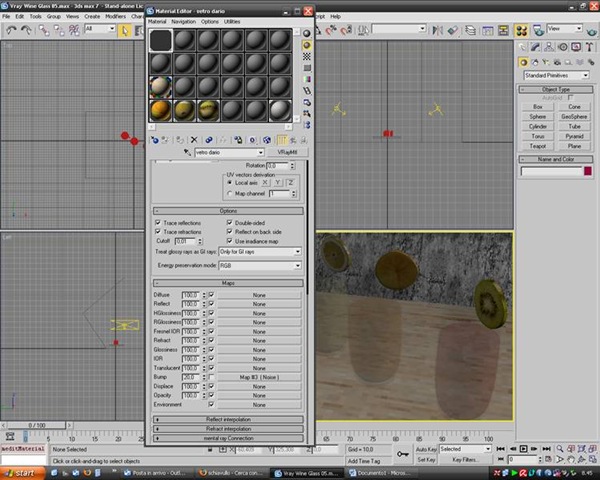The image size is (600, 480).
Task: Toggle Double-sided checkbox
Action: 229,222
